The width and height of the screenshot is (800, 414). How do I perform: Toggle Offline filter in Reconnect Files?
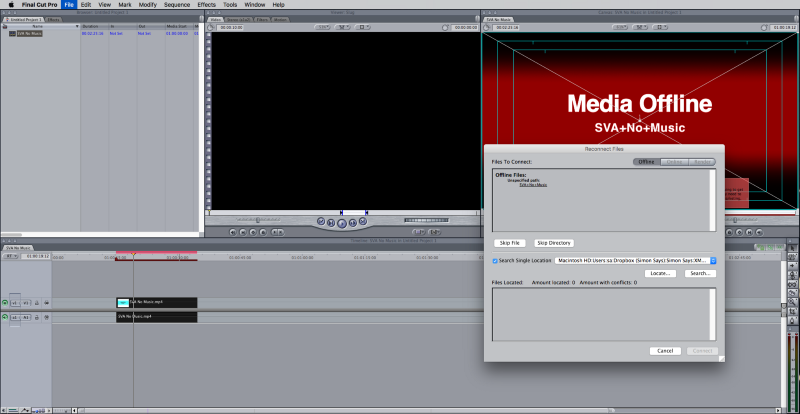(x=646, y=162)
